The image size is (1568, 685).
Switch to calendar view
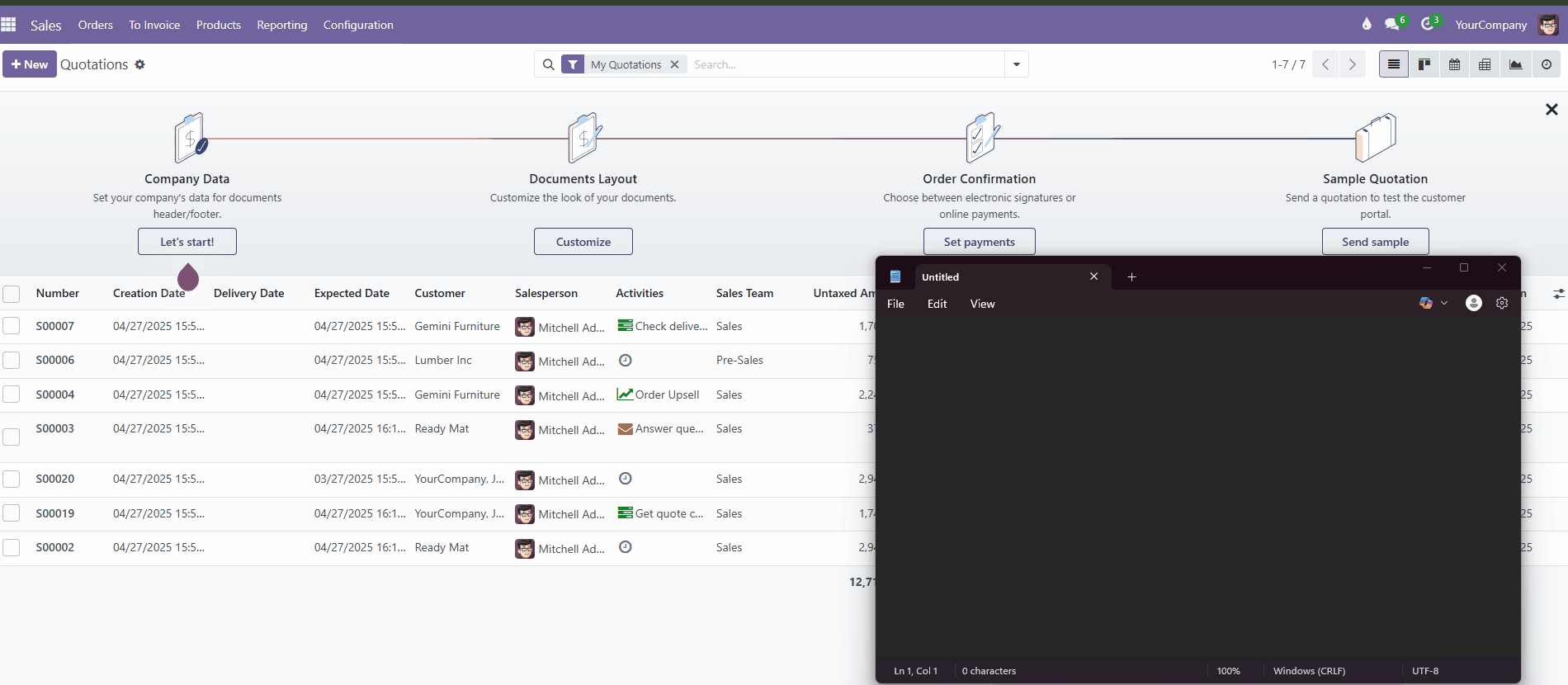point(1455,64)
